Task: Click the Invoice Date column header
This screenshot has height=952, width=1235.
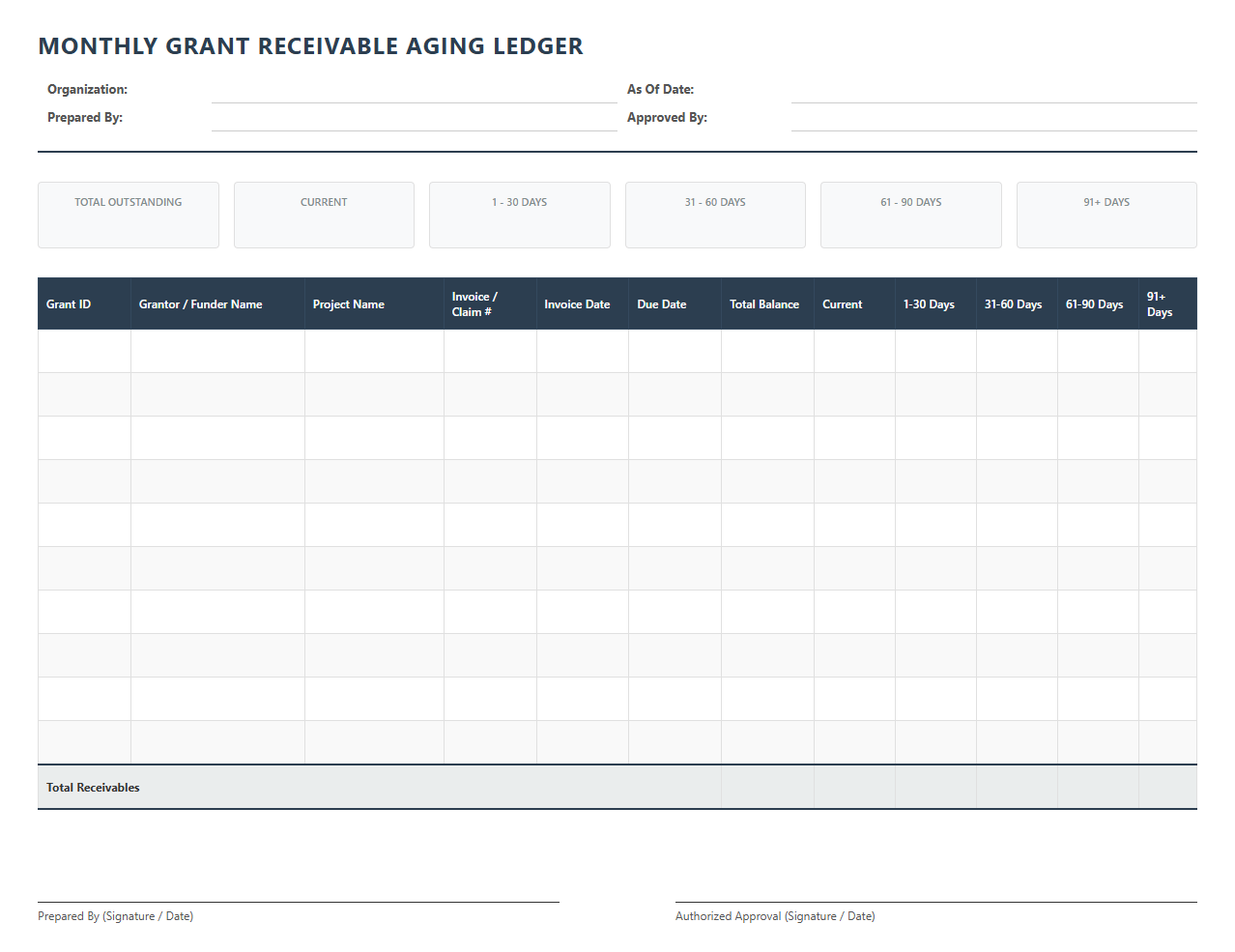Action: tap(583, 303)
